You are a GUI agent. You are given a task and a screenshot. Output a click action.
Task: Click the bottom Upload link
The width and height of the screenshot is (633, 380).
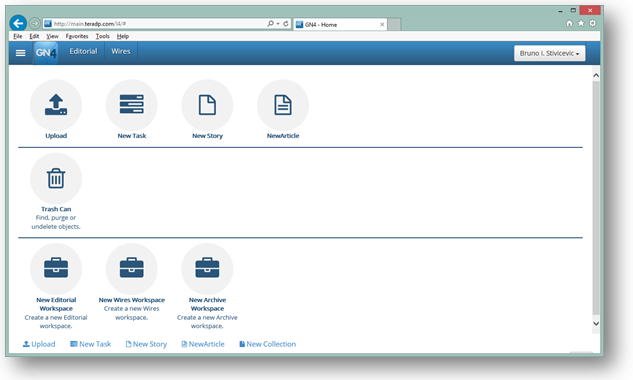click(x=39, y=344)
